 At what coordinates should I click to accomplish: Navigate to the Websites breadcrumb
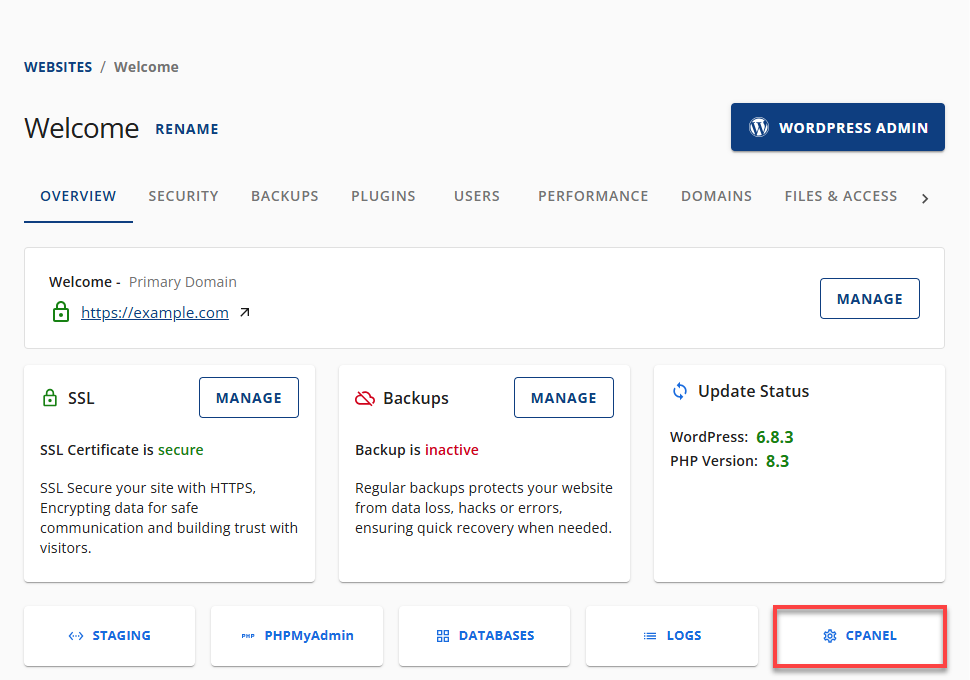(x=58, y=67)
